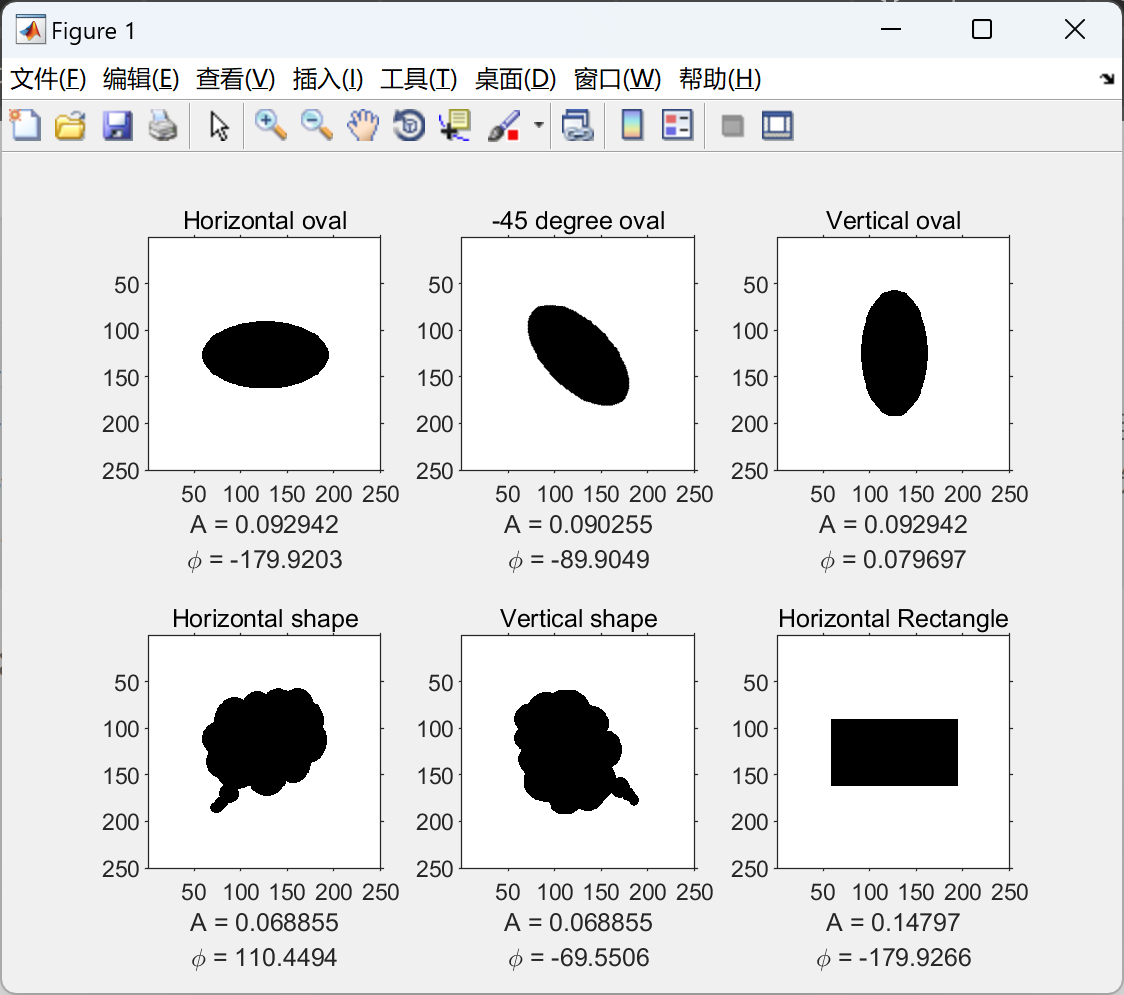The width and height of the screenshot is (1124, 995).
Task: Select the title '-45 degree oval'
Action: click(578, 221)
